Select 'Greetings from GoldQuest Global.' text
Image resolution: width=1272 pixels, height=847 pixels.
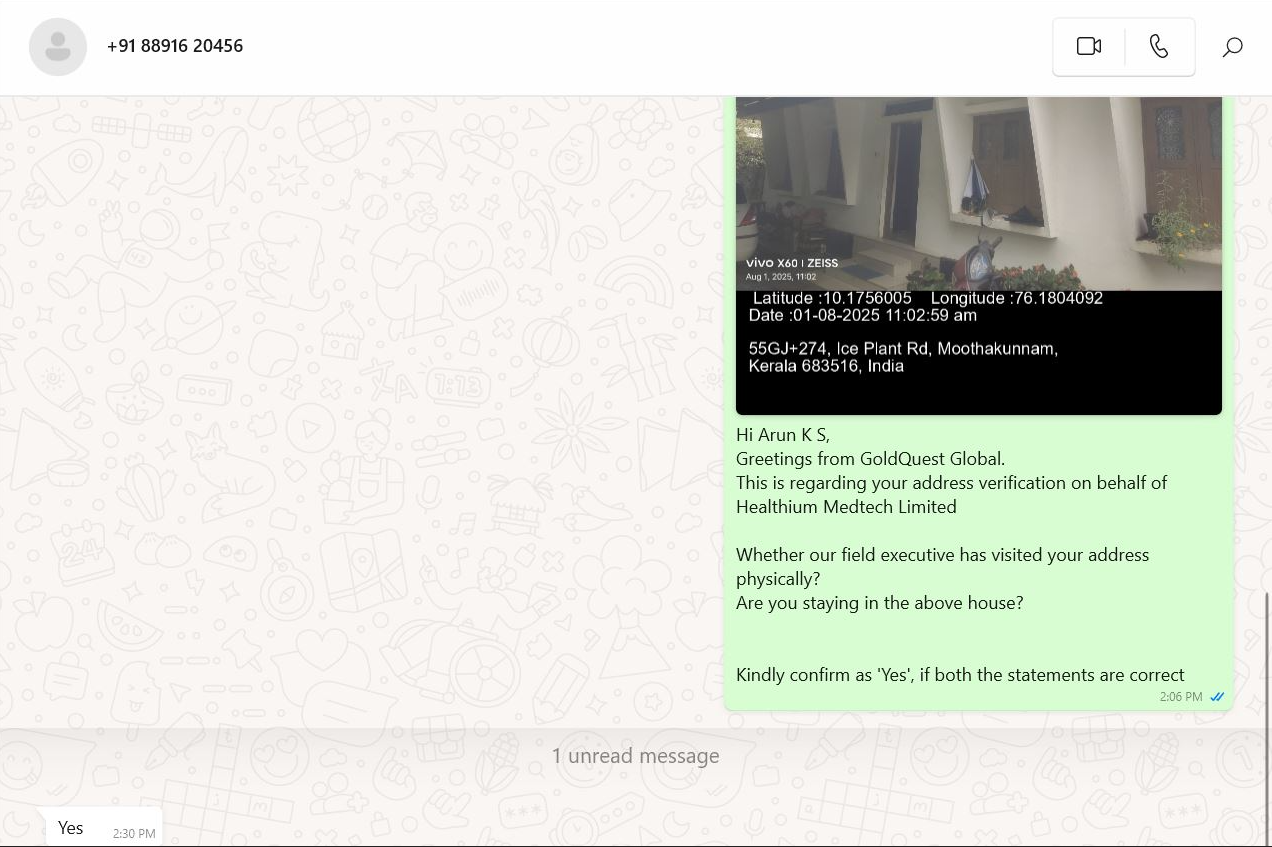[870, 459]
